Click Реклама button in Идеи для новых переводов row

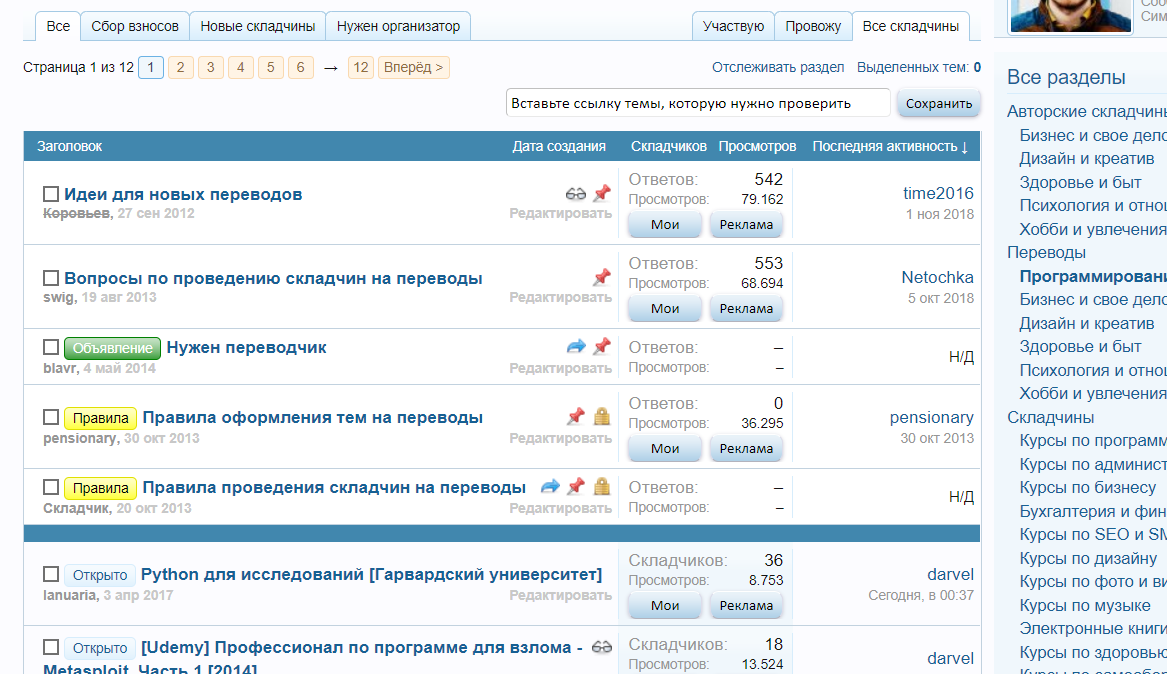tap(746, 224)
